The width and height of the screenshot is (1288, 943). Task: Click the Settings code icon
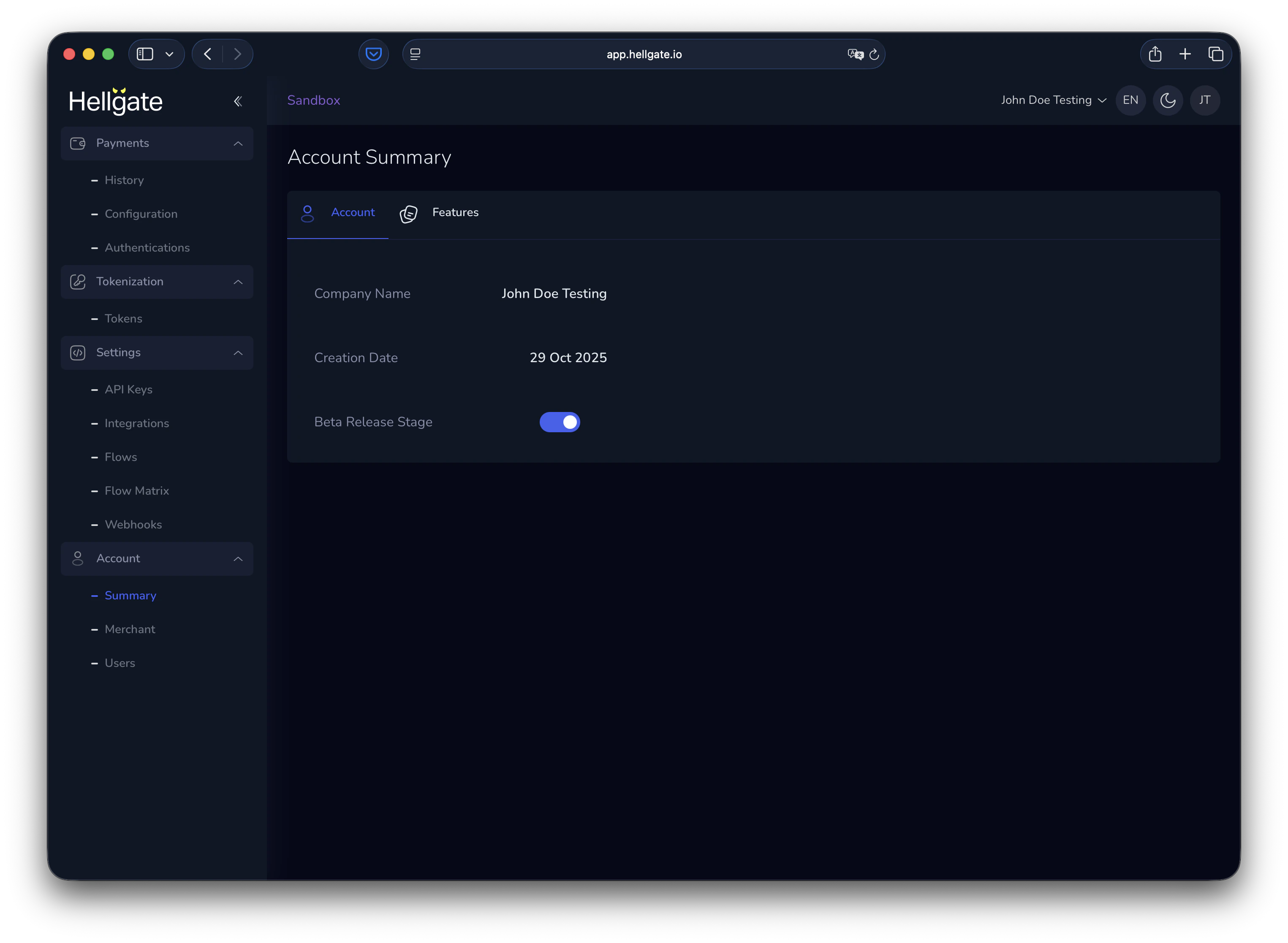(x=78, y=353)
